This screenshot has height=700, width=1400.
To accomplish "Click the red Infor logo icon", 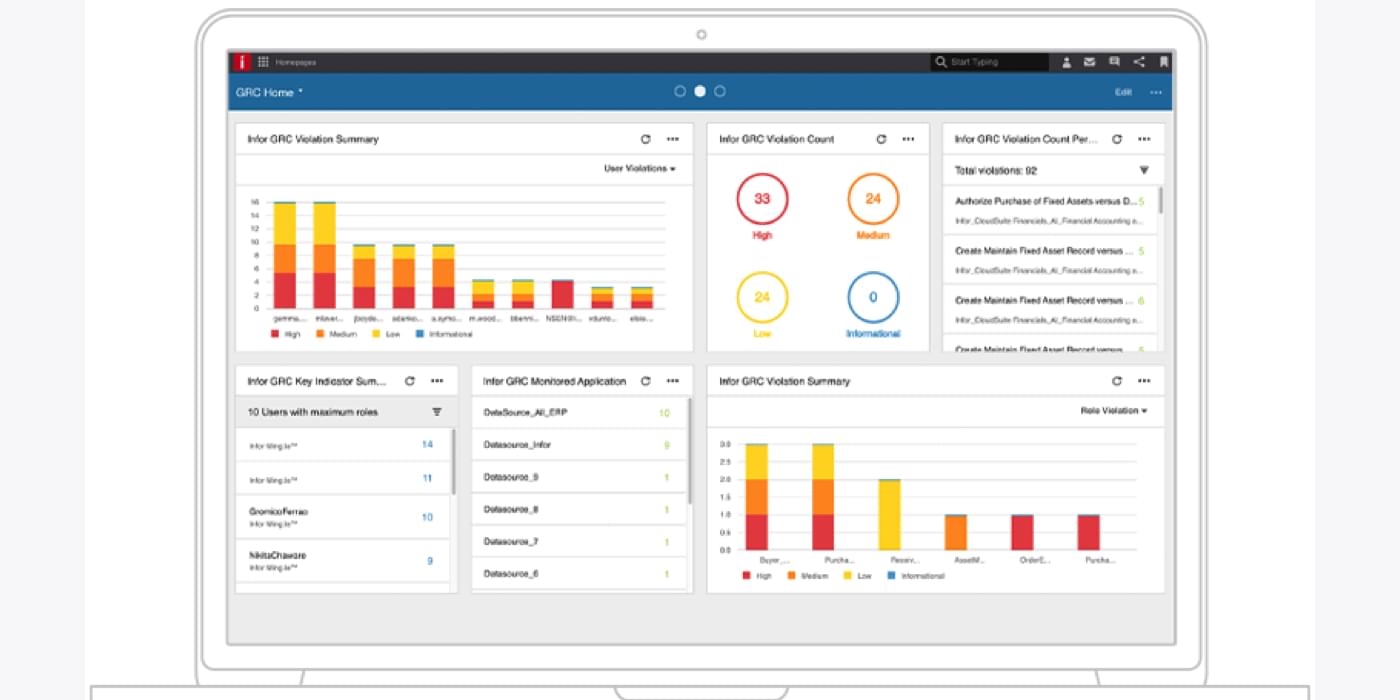I will 241,62.
